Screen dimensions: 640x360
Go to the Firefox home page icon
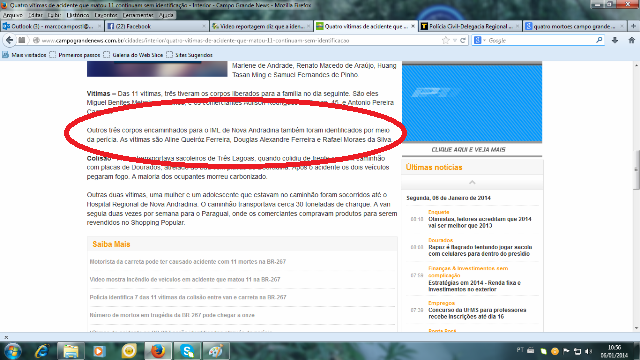point(631,40)
